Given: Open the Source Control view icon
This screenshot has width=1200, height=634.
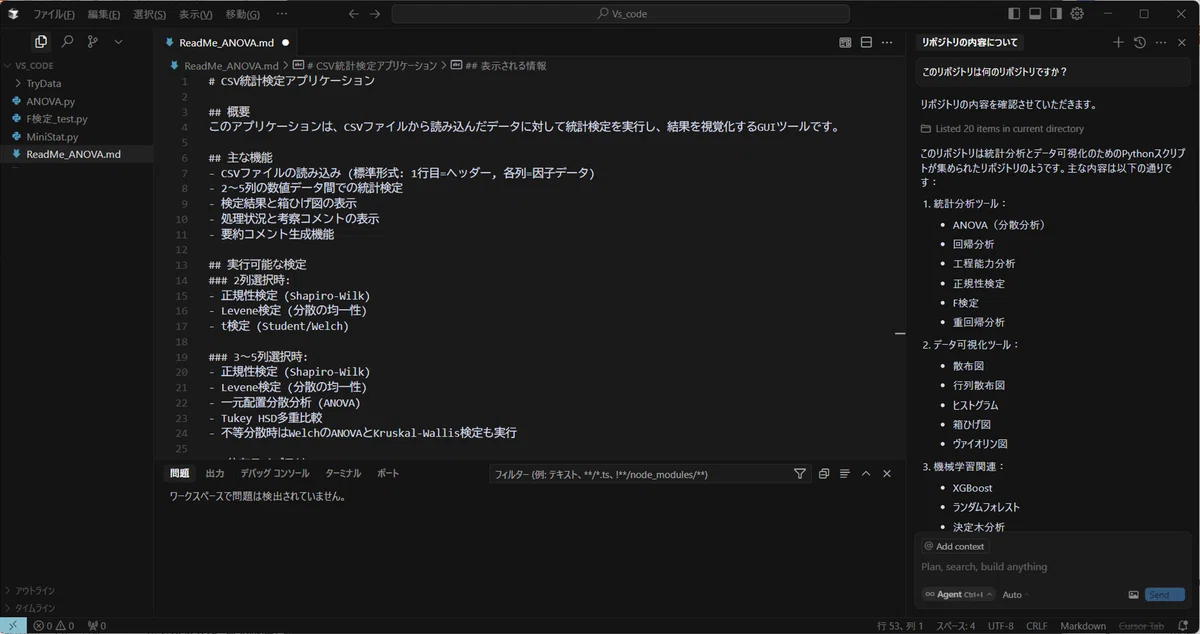Looking at the screenshot, I should pyautogui.click(x=93, y=42).
